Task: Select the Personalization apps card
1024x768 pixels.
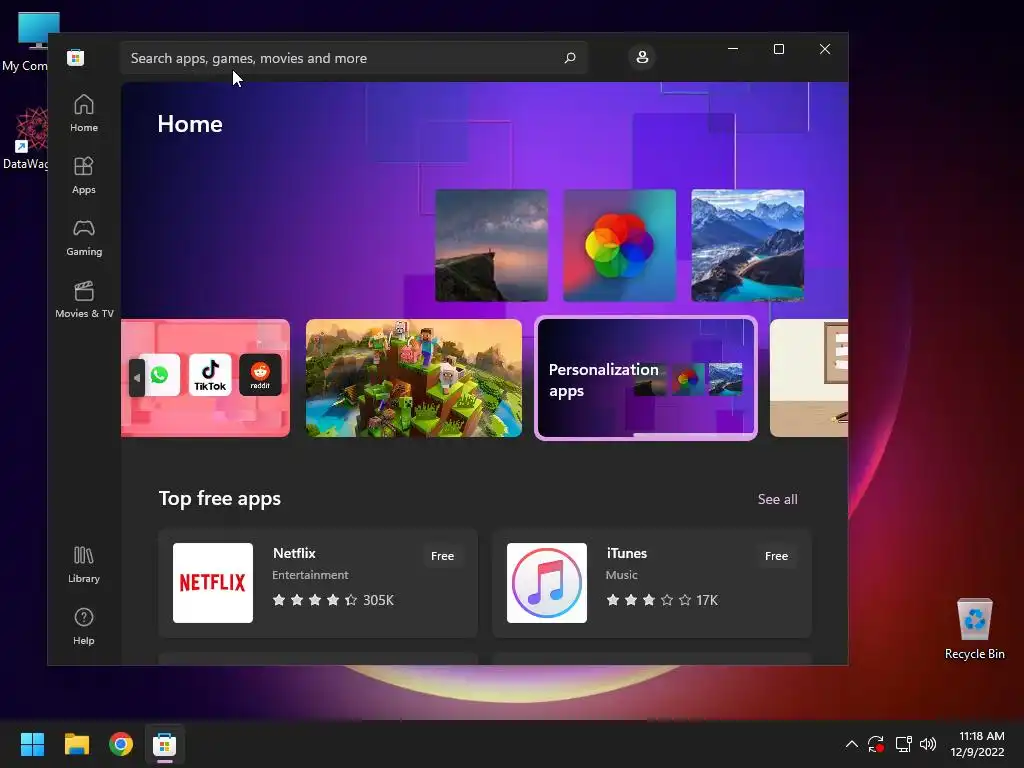Action: tap(646, 378)
